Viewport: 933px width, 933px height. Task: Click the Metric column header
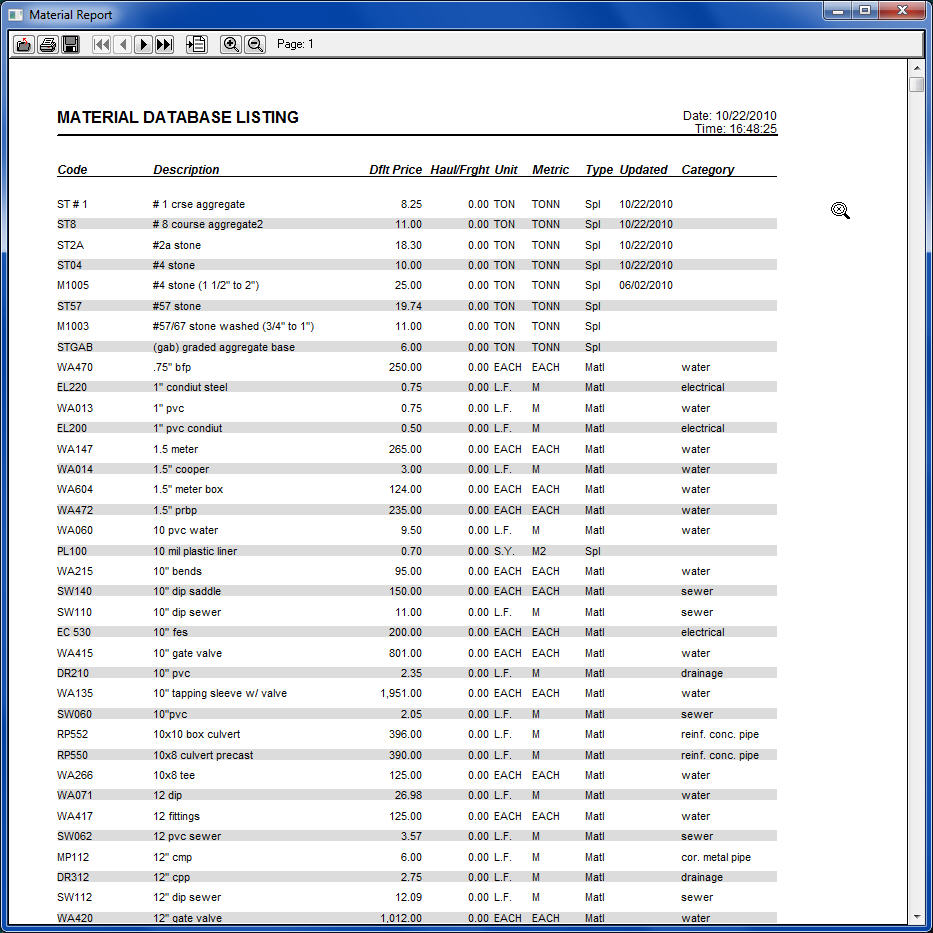pyautogui.click(x=550, y=170)
